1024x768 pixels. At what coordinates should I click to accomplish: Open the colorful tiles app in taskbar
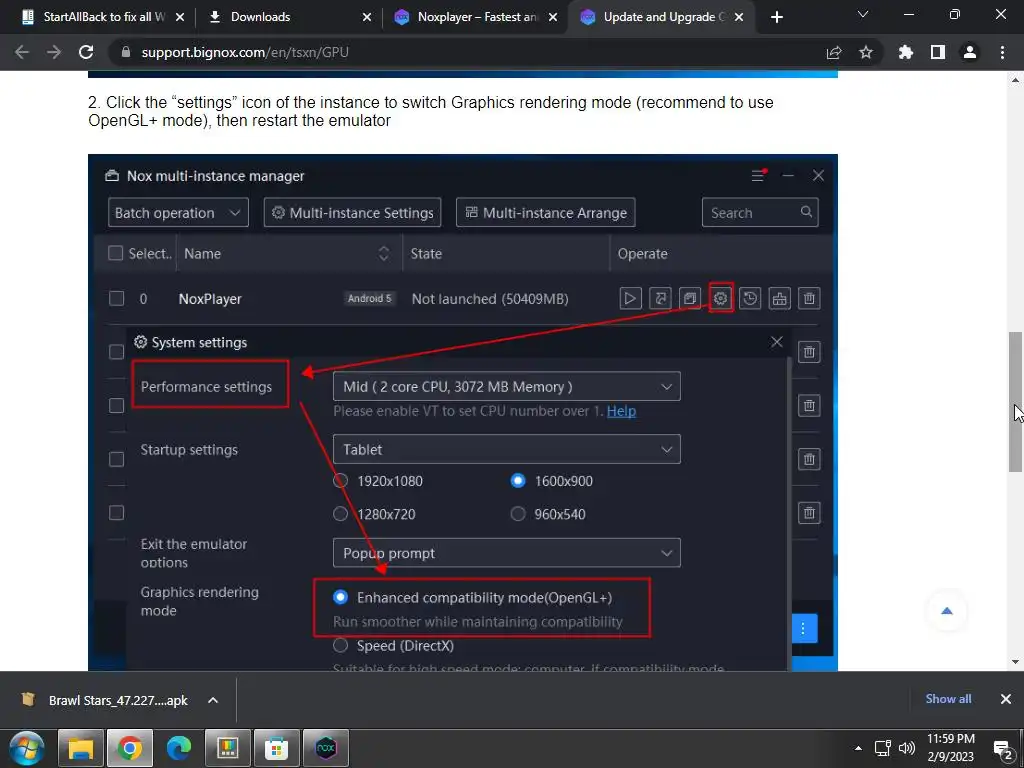(228, 748)
